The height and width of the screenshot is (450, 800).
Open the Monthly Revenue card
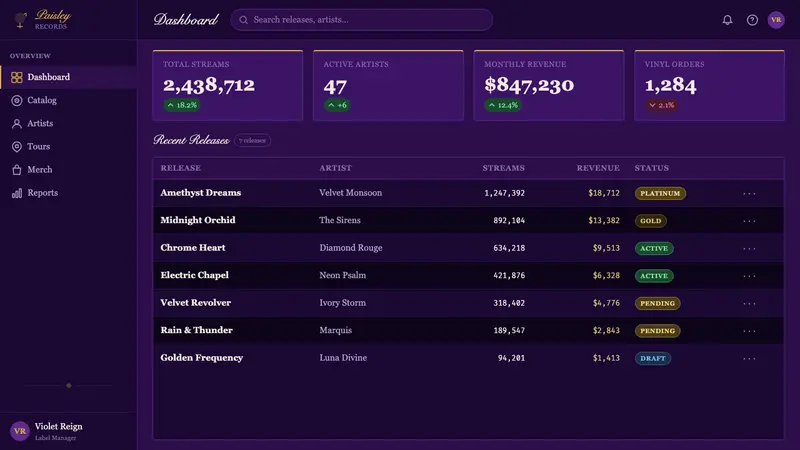point(548,85)
